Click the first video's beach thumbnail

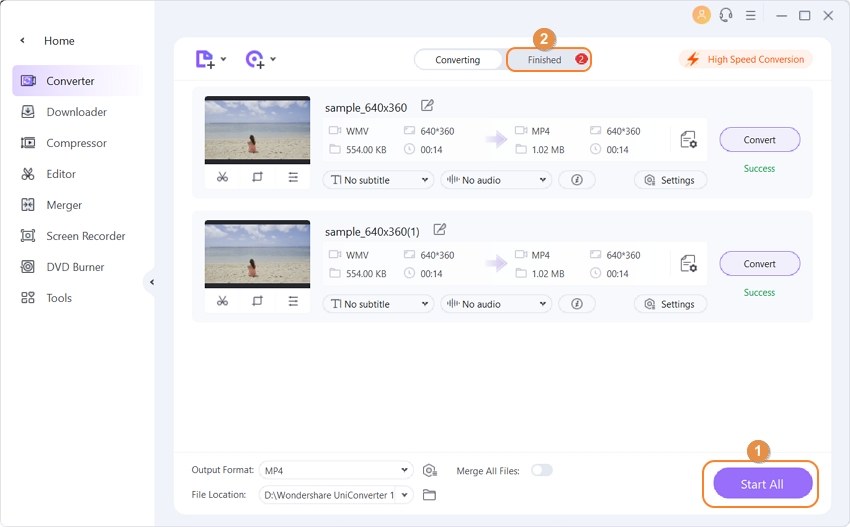(x=257, y=130)
